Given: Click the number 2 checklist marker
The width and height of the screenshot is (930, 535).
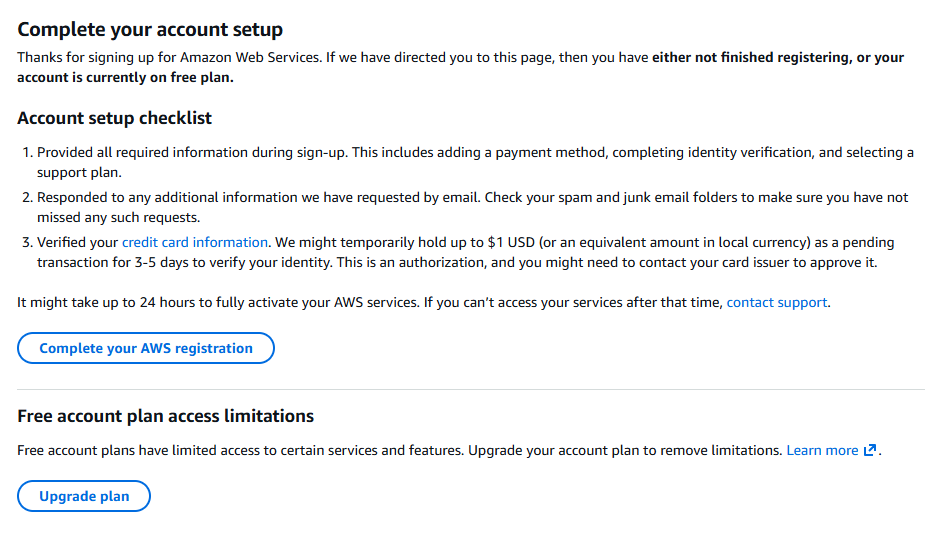Looking at the screenshot, I should click(26, 198).
